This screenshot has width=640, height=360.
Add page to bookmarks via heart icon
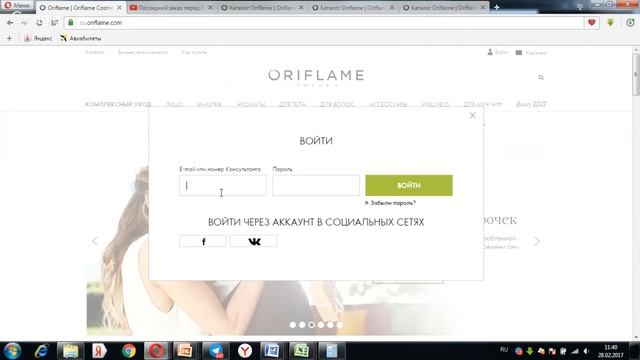[591, 22]
